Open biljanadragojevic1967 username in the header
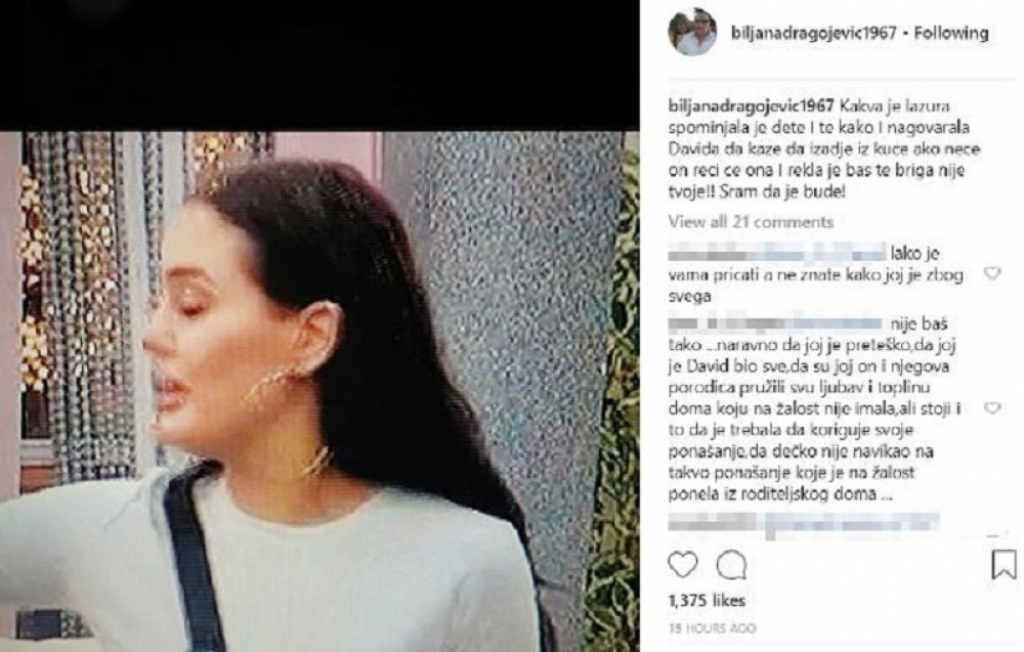 pos(814,33)
